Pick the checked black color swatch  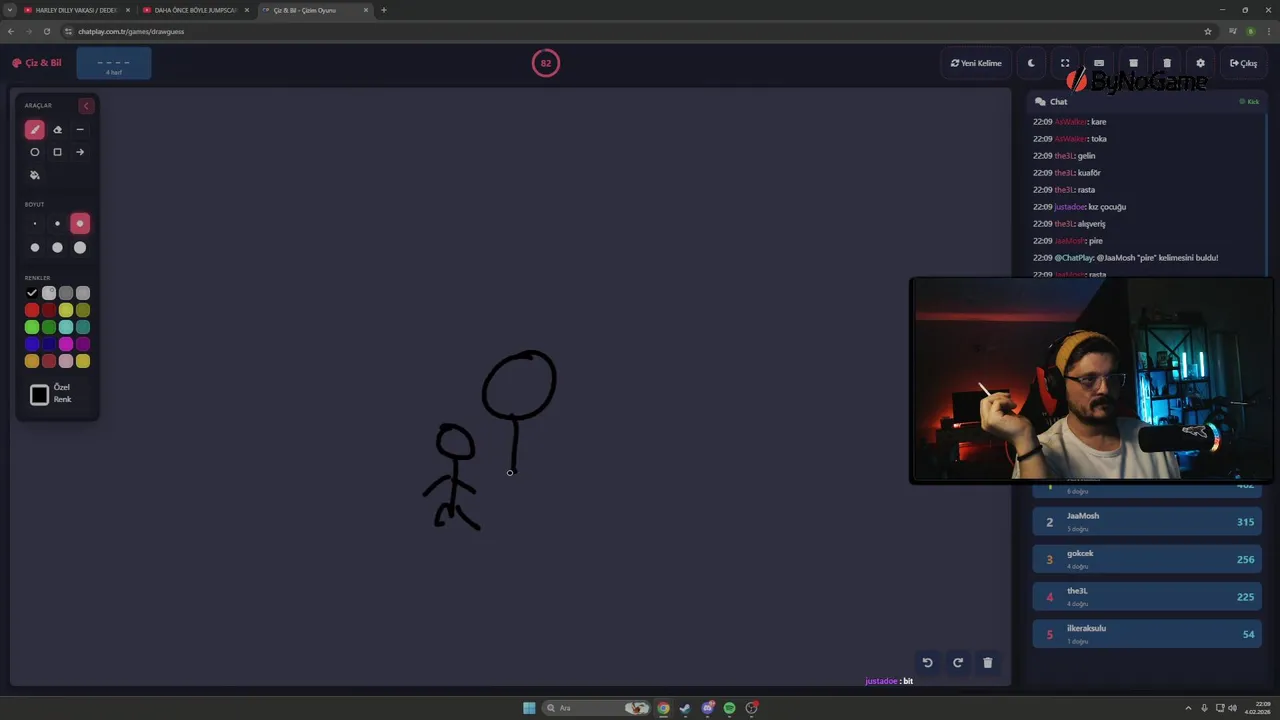click(32, 293)
